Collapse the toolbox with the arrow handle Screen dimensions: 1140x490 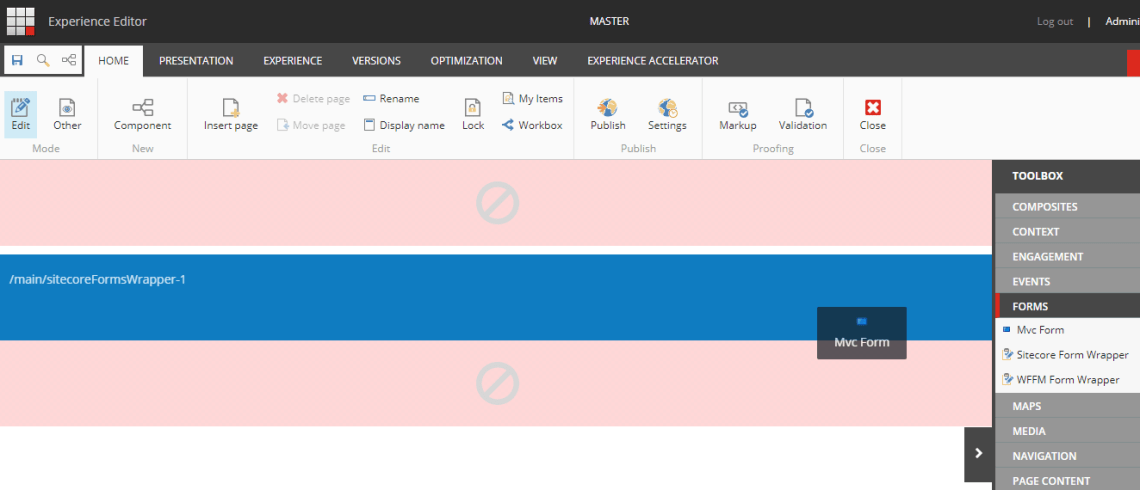(x=979, y=454)
